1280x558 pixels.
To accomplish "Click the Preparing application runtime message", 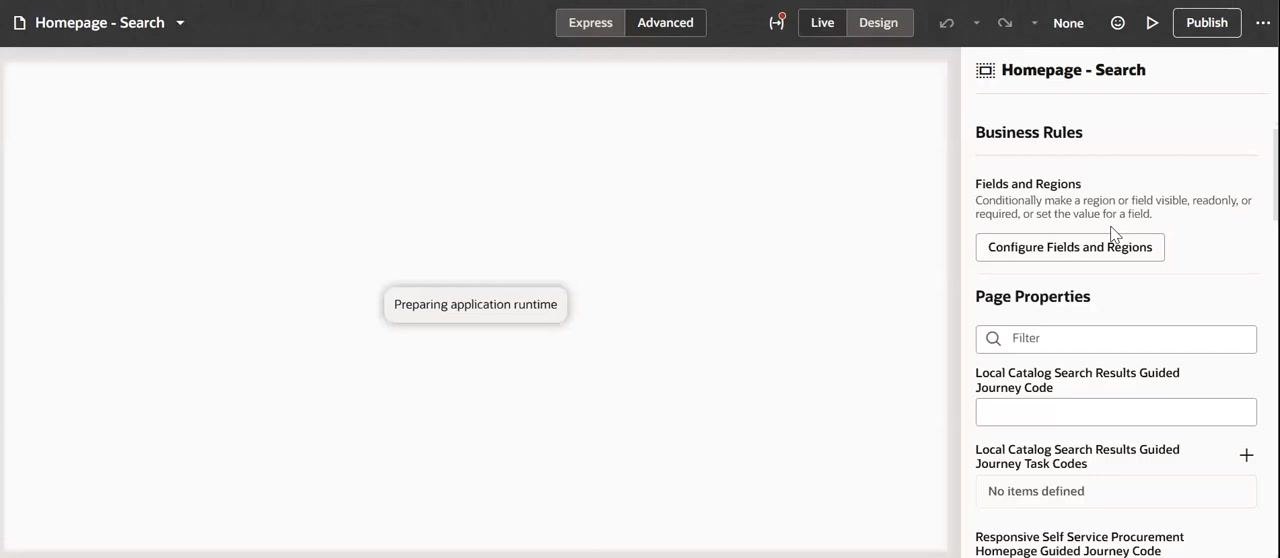I will pos(476,305).
